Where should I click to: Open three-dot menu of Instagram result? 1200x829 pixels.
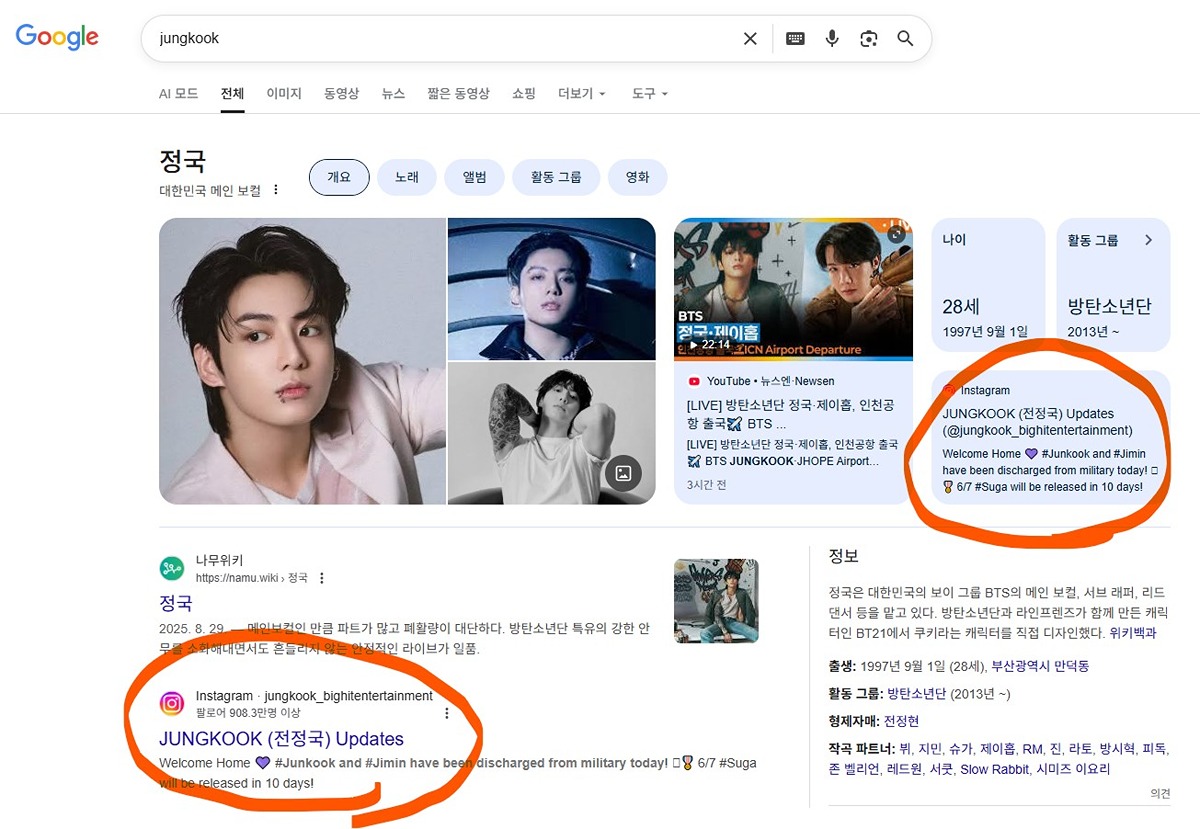[x=447, y=713]
